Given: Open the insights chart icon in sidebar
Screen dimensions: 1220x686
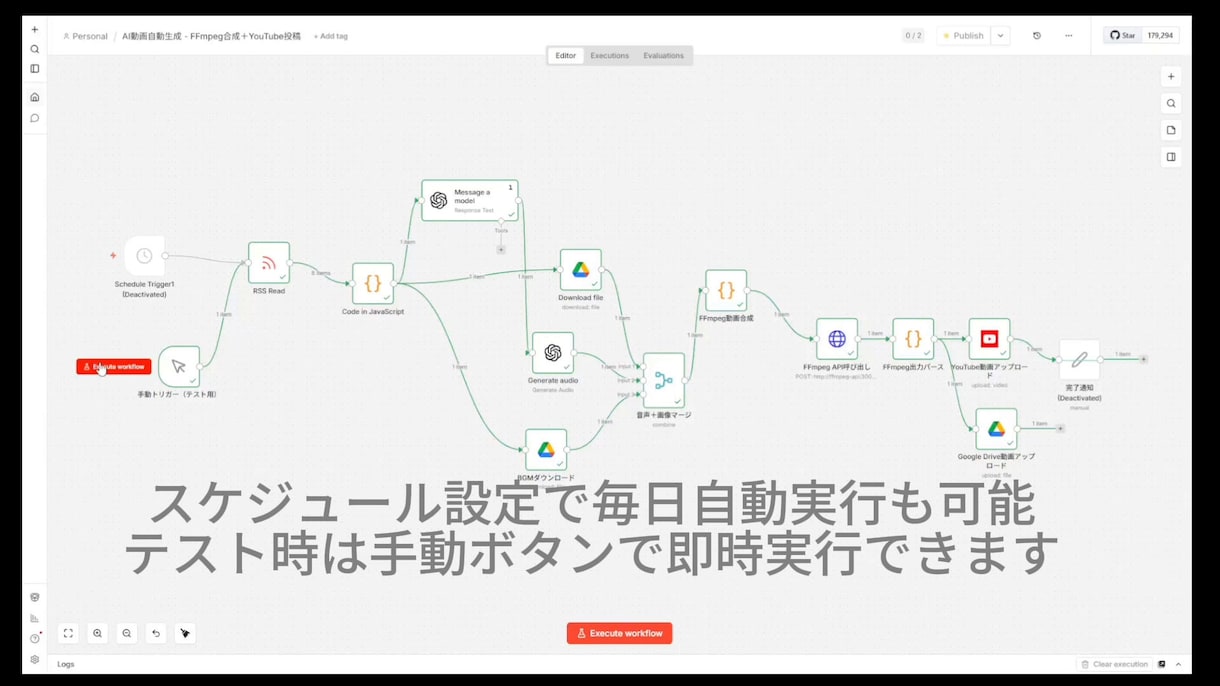Looking at the screenshot, I should pos(34,618).
